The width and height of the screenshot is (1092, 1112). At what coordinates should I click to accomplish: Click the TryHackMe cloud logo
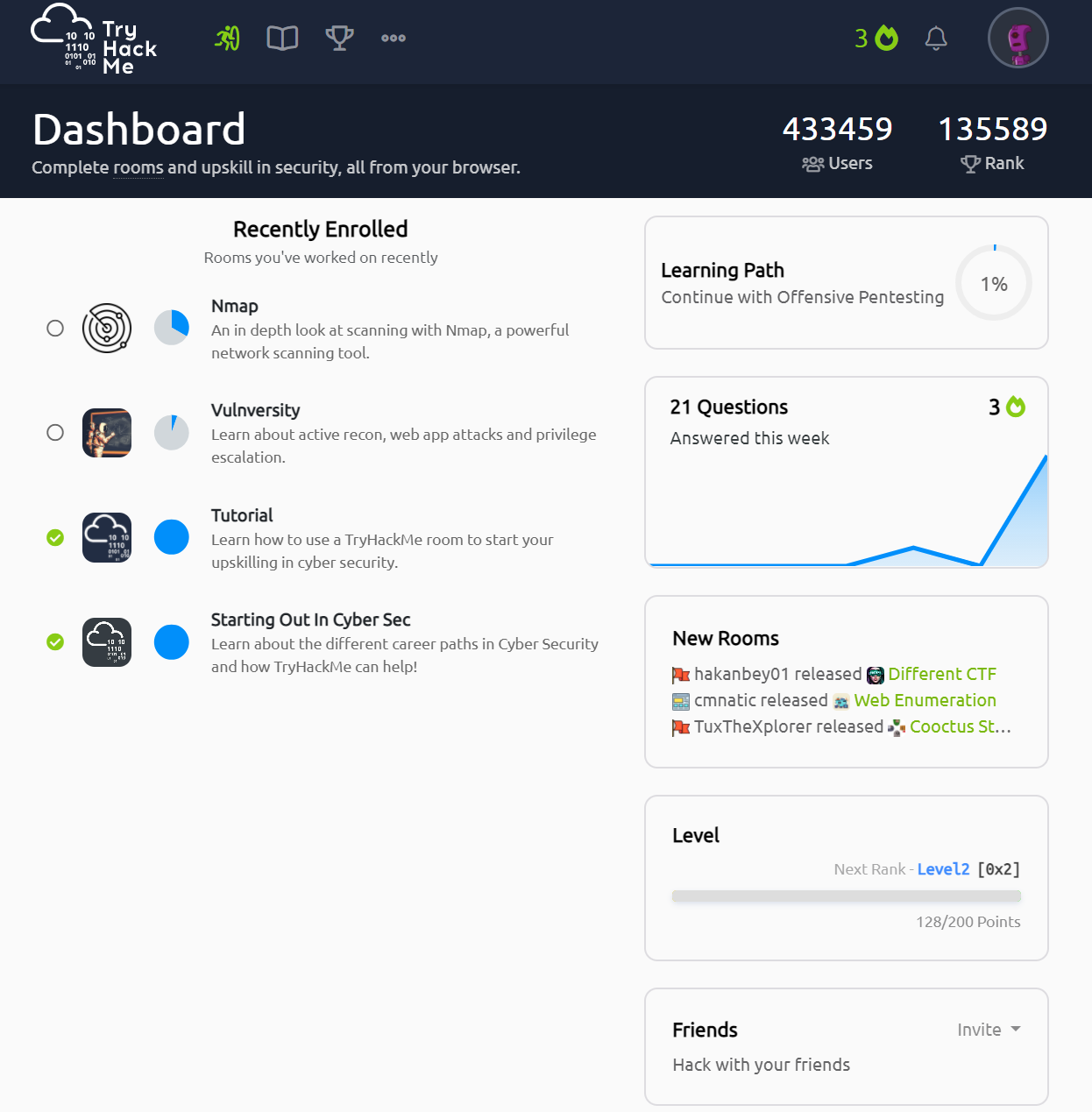click(94, 39)
